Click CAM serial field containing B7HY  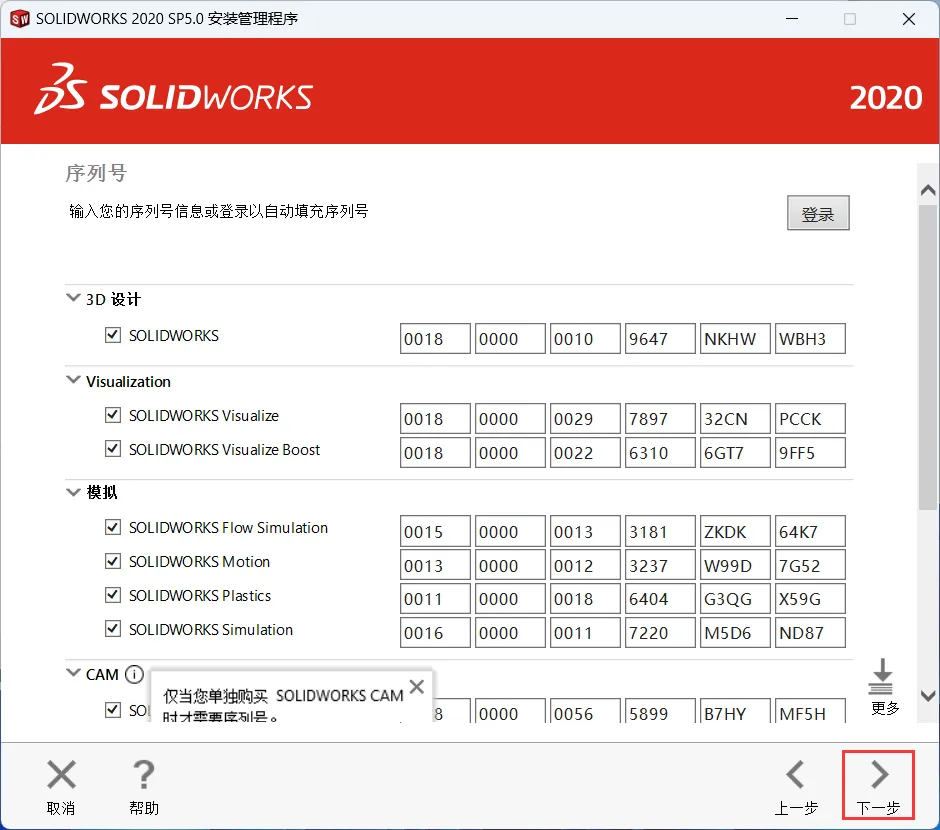click(x=735, y=711)
